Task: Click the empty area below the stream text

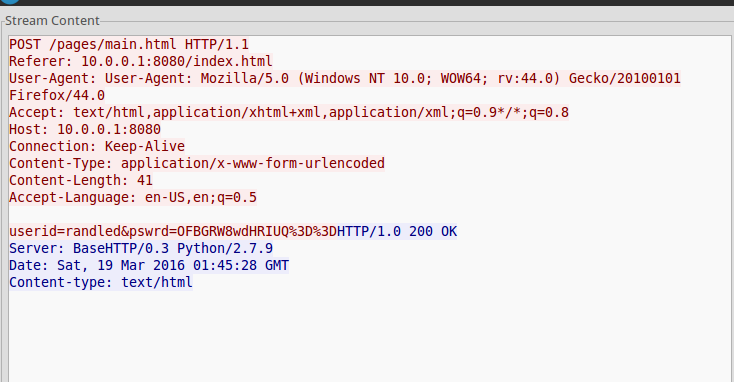Action: tap(370, 337)
